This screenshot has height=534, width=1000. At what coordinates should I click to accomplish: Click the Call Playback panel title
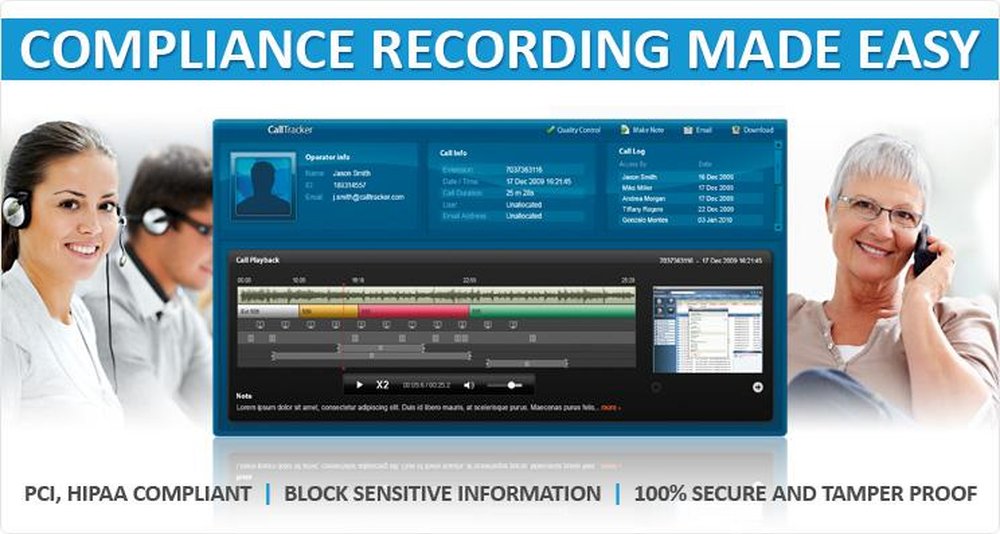click(x=258, y=260)
